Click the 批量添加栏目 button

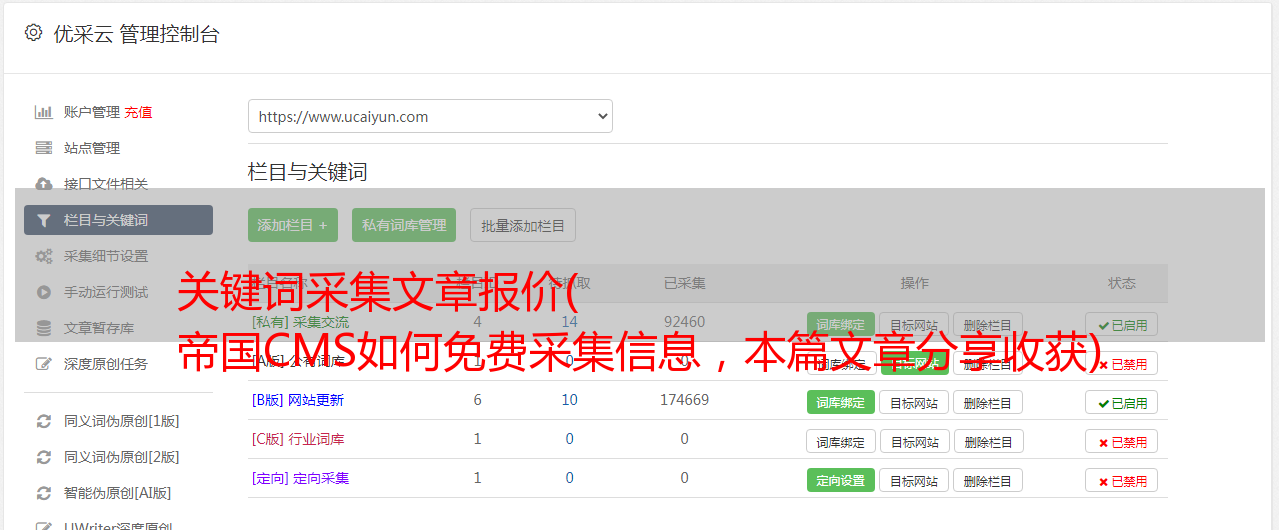point(523,225)
